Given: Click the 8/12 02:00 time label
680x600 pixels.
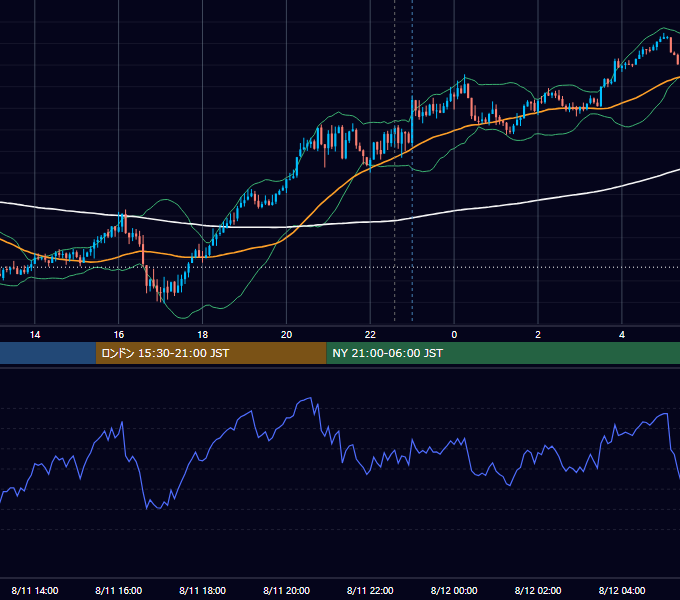Looking at the screenshot, I should [x=538, y=590].
